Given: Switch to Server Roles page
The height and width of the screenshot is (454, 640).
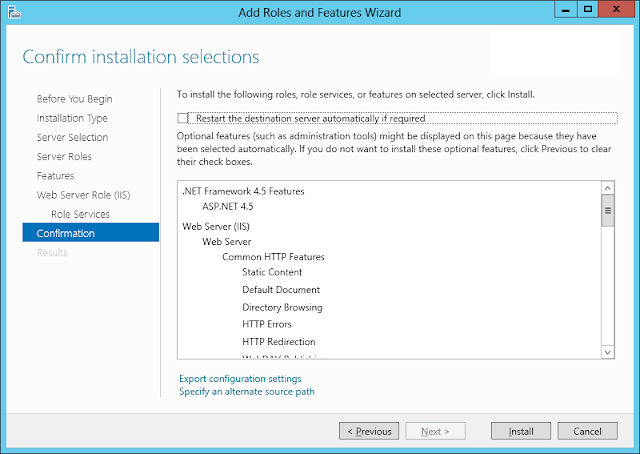Looking at the screenshot, I should click(x=64, y=157).
